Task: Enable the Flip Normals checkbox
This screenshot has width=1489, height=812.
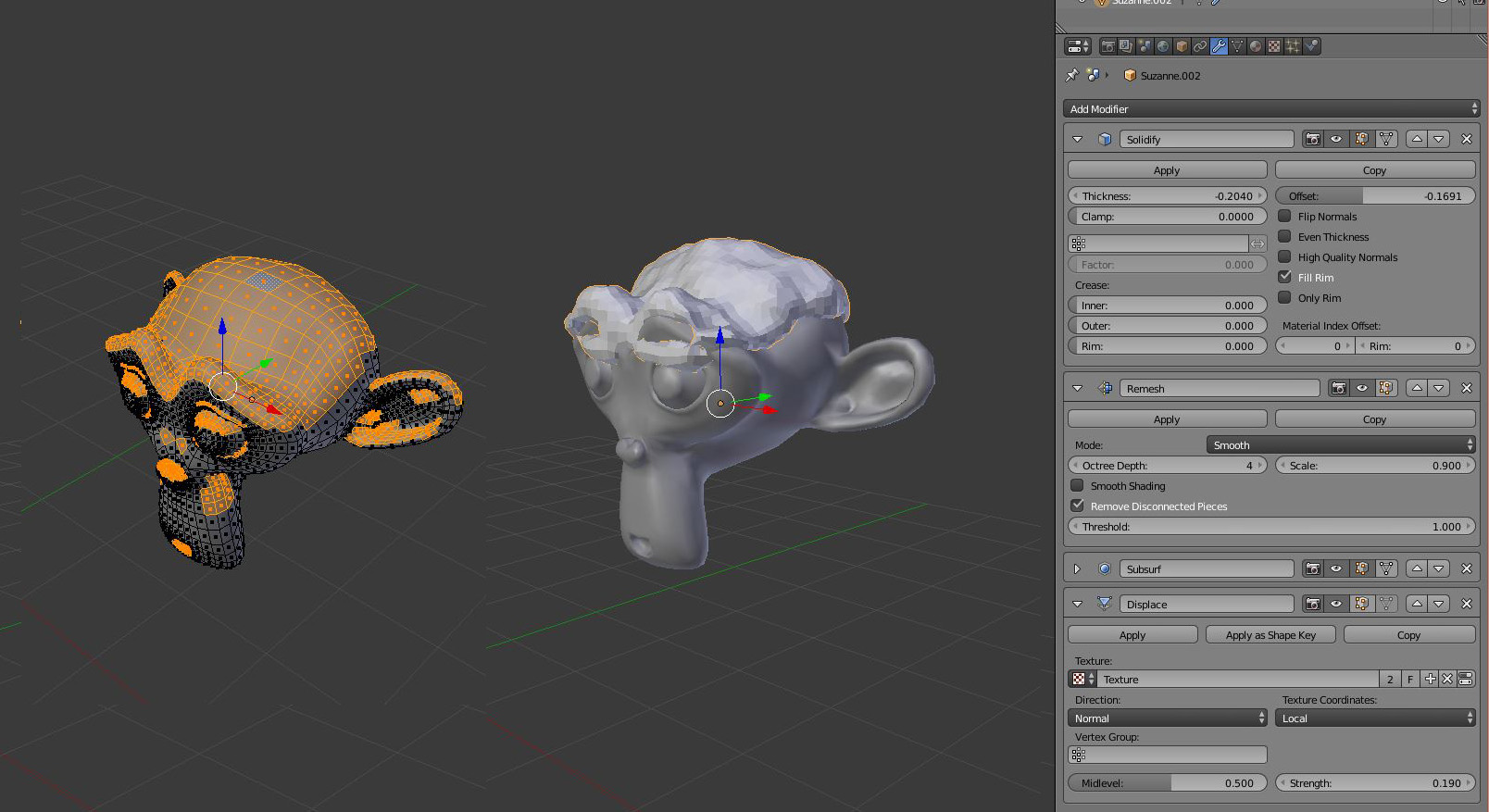Action: pos(1284,216)
